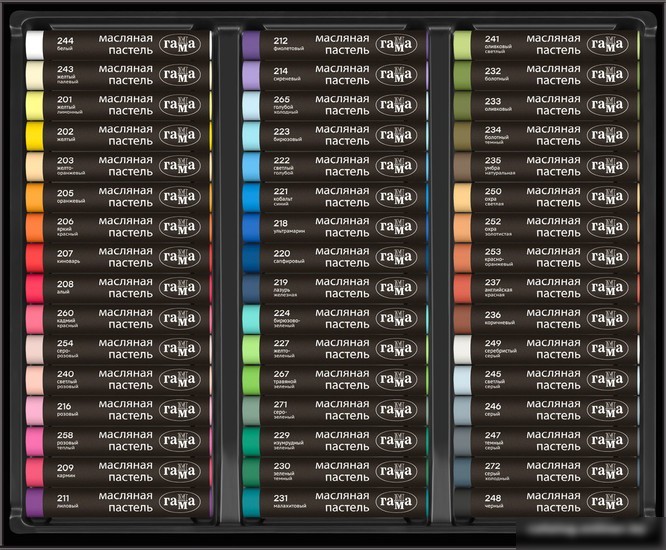
Task: Click the Гамма logo on pastel 248
Action: [x=607, y=502]
